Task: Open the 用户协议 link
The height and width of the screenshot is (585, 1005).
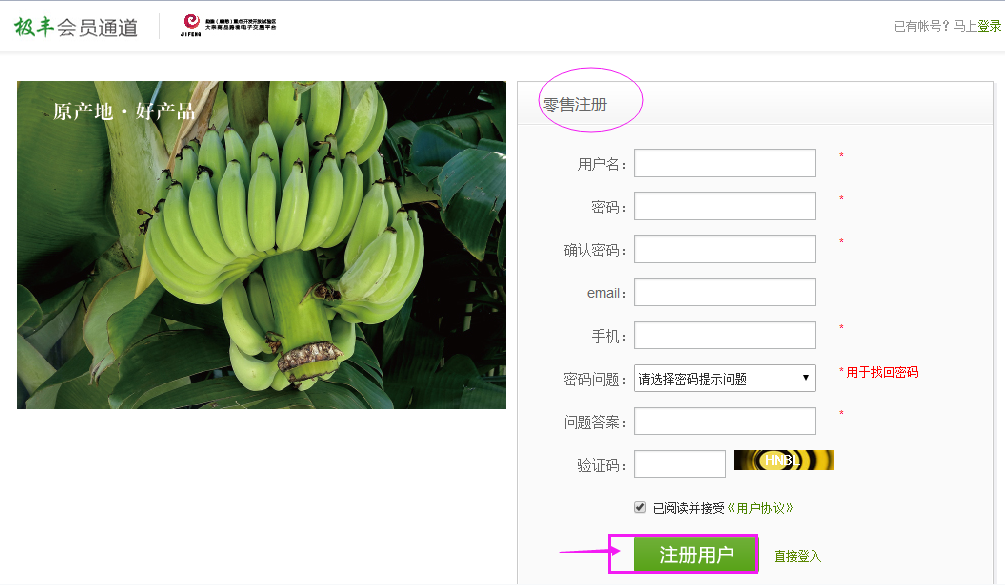Action: coord(760,508)
